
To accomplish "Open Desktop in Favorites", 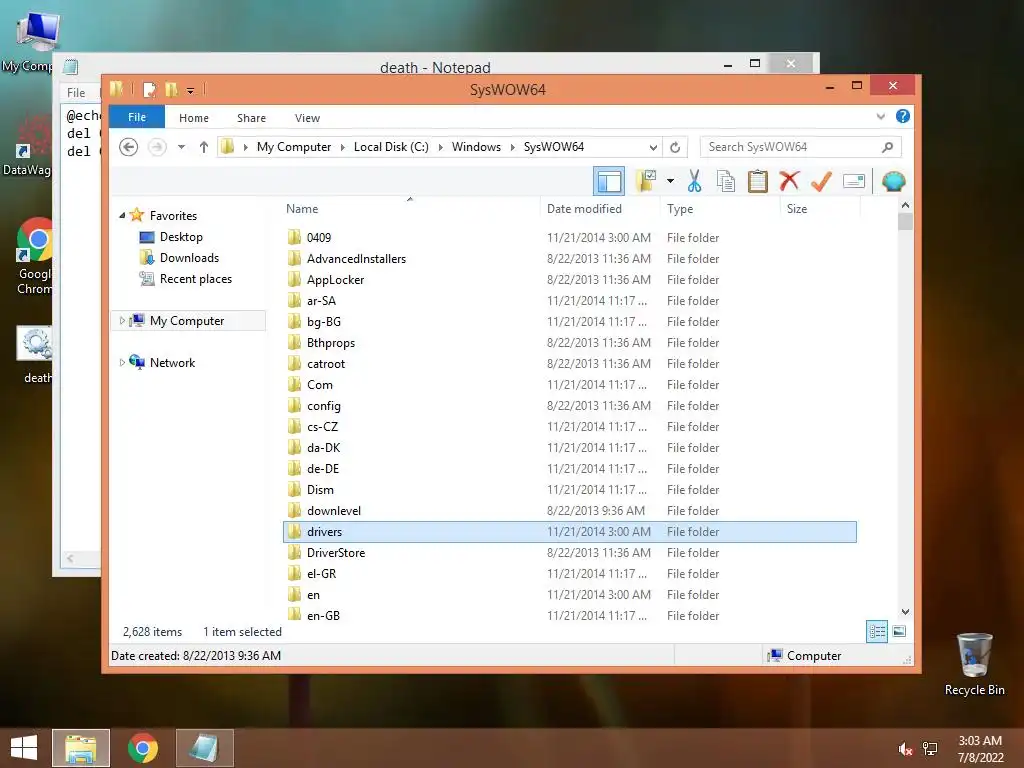I will coord(181,237).
